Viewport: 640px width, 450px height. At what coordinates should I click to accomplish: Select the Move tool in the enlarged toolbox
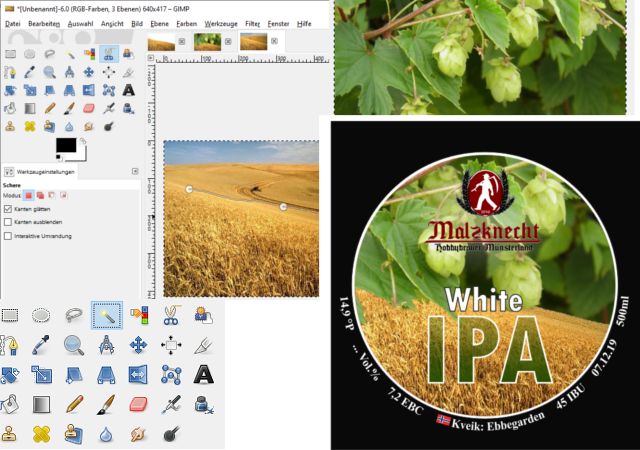pyautogui.click(x=138, y=345)
